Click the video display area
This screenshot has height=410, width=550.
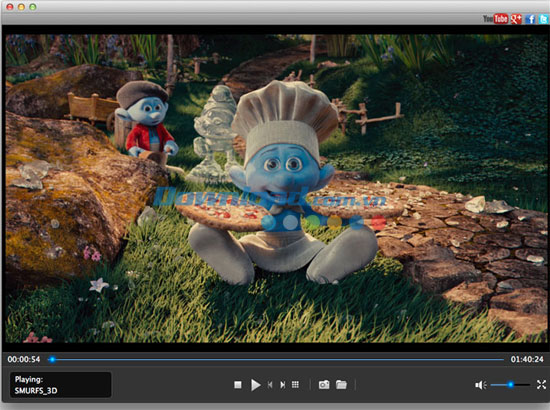(276, 188)
